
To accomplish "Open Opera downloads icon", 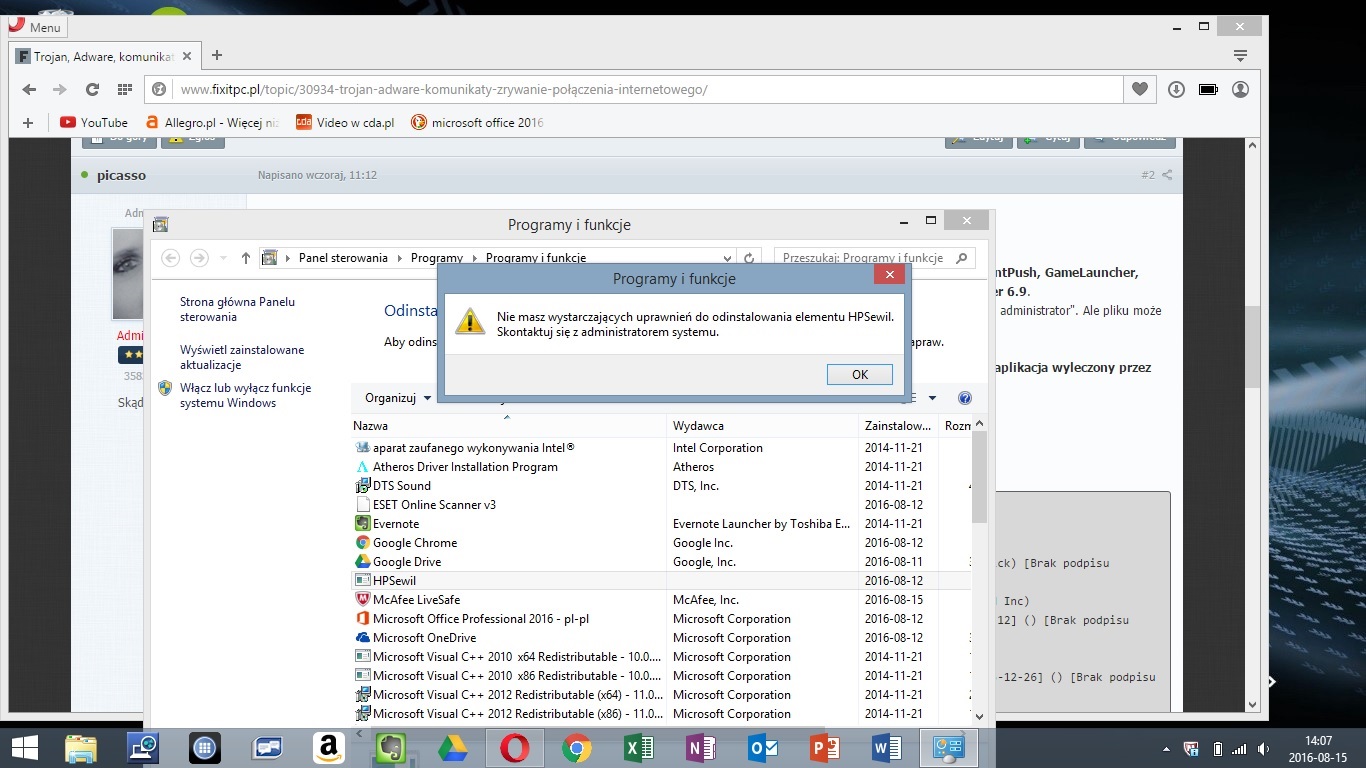I will 1176,89.
